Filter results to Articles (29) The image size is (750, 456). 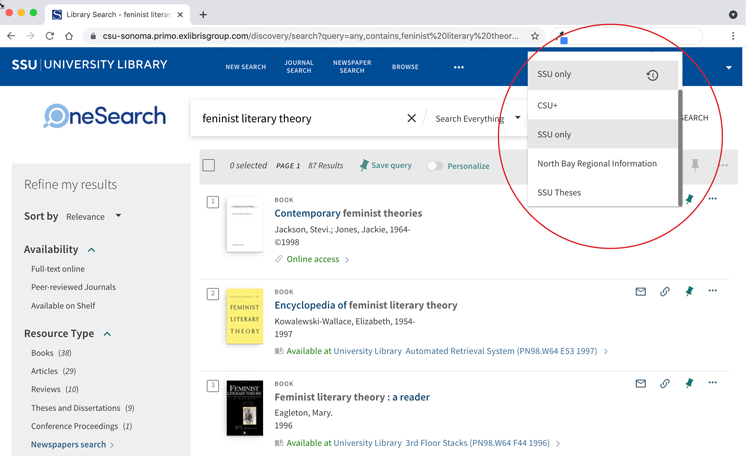tap(54, 371)
